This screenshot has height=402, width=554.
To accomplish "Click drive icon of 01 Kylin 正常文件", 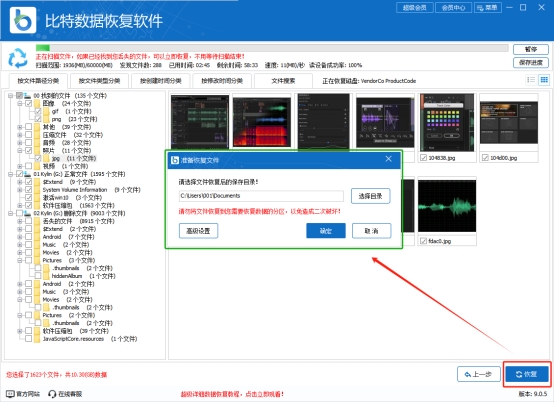I will pyautogui.click(x=28, y=174).
